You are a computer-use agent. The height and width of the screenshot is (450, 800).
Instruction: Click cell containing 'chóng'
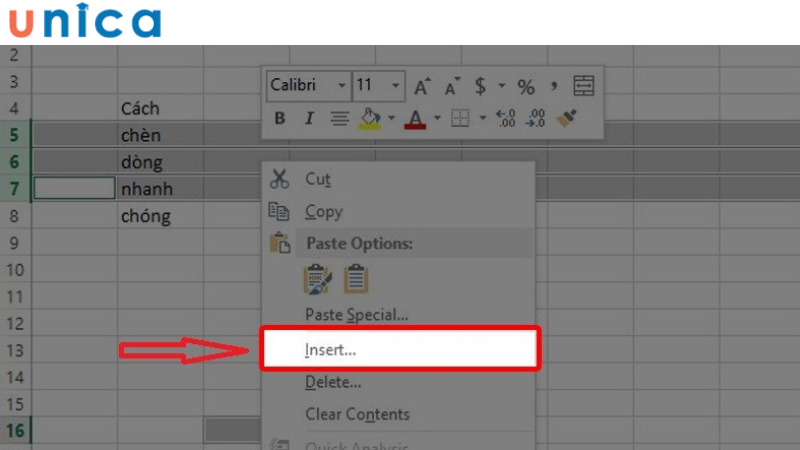pos(160,216)
